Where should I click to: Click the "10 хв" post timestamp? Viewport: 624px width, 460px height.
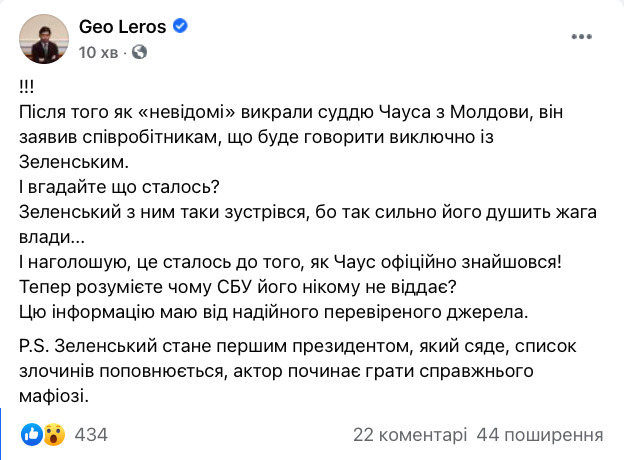coord(99,52)
